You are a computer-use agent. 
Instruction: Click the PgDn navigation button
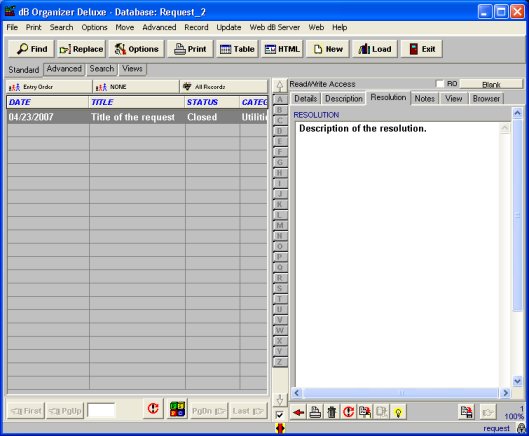(209, 411)
